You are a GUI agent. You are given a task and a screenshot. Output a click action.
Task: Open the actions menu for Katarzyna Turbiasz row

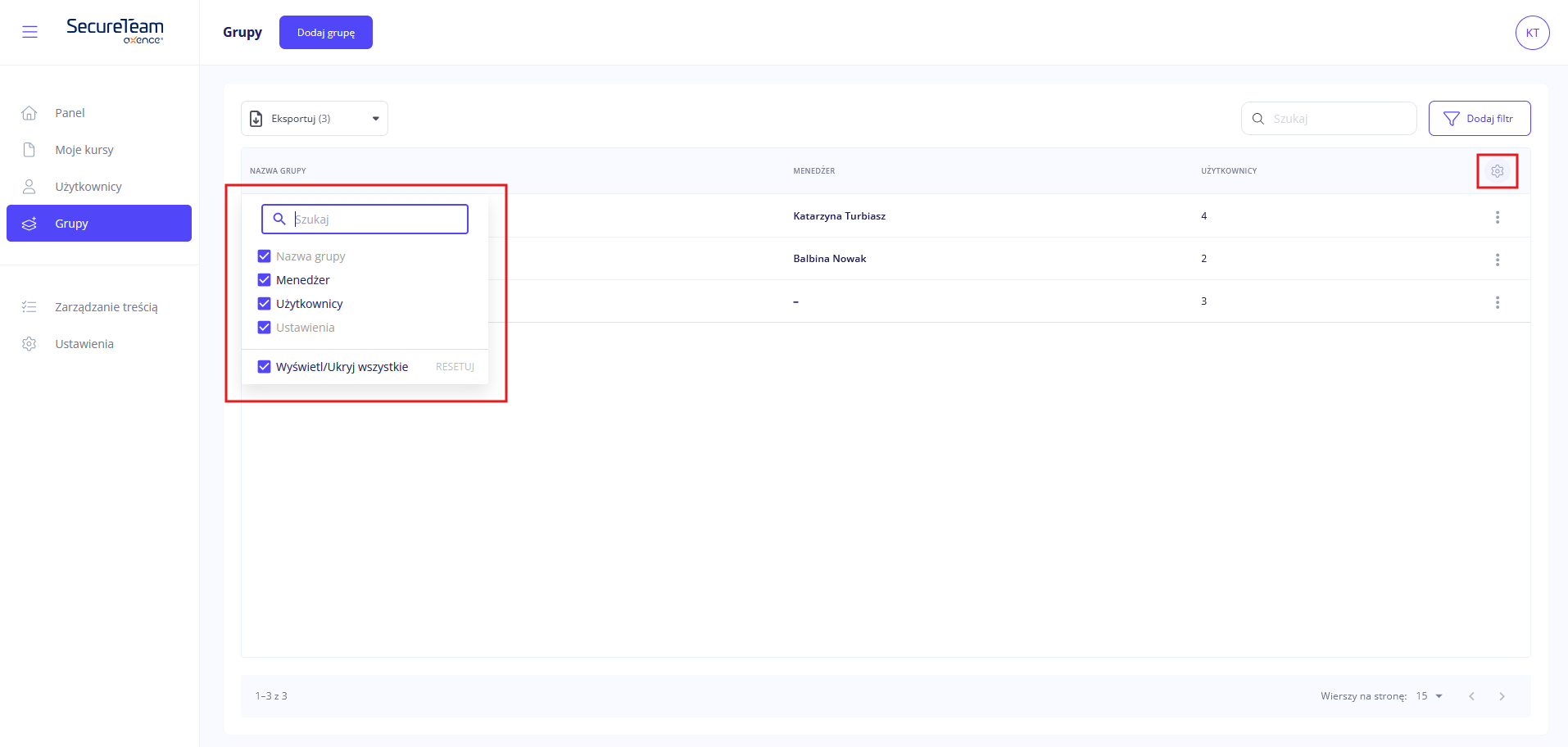tap(1497, 217)
